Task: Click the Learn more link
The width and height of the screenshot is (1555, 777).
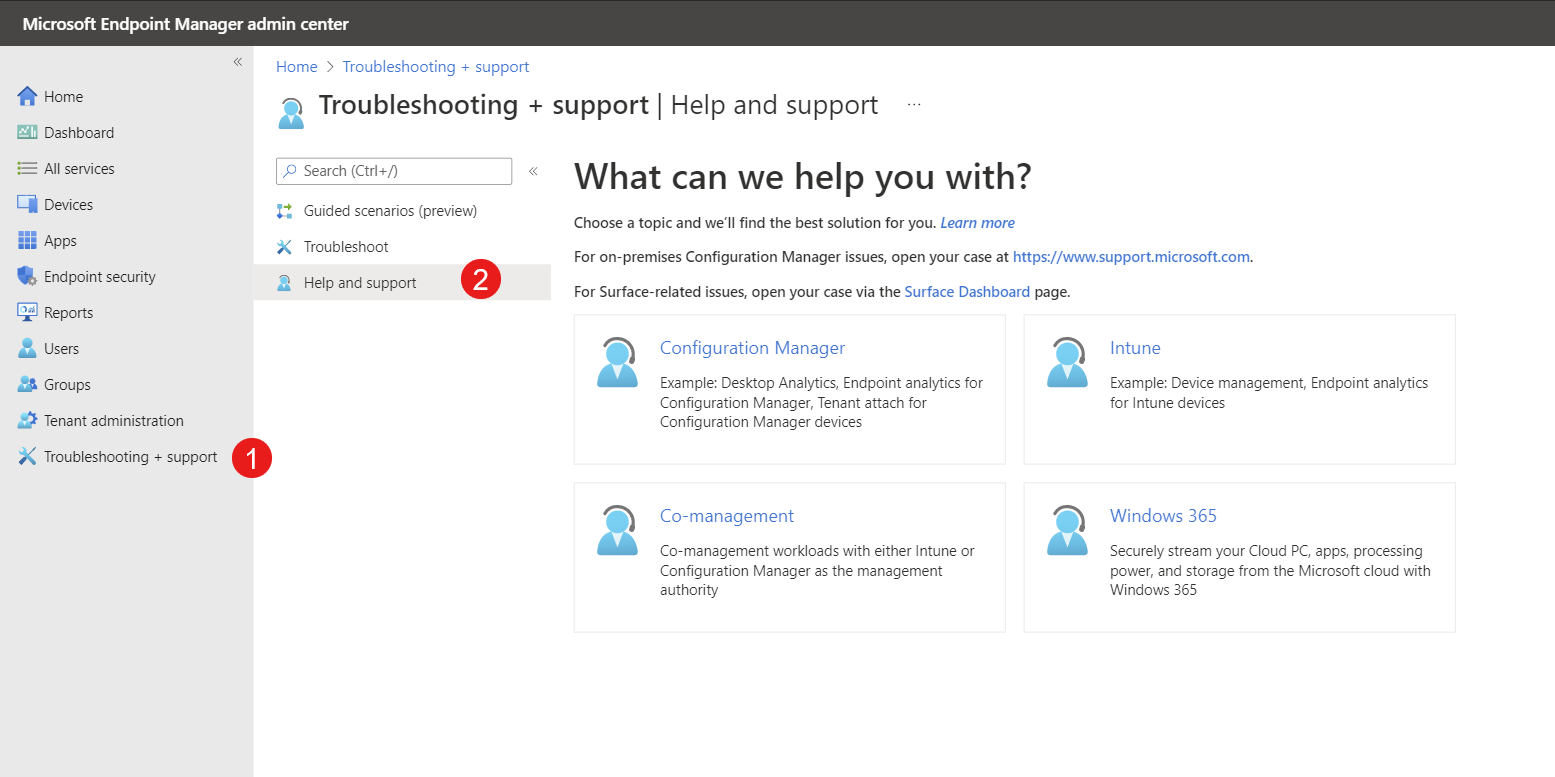Action: click(x=977, y=223)
